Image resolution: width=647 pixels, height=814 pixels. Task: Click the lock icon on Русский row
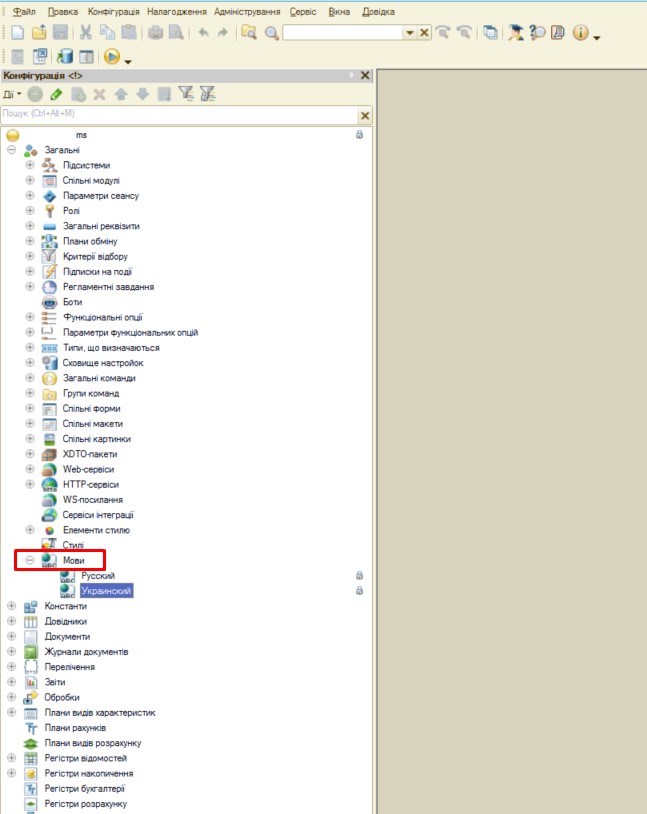pyautogui.click(x=359, y=575)
